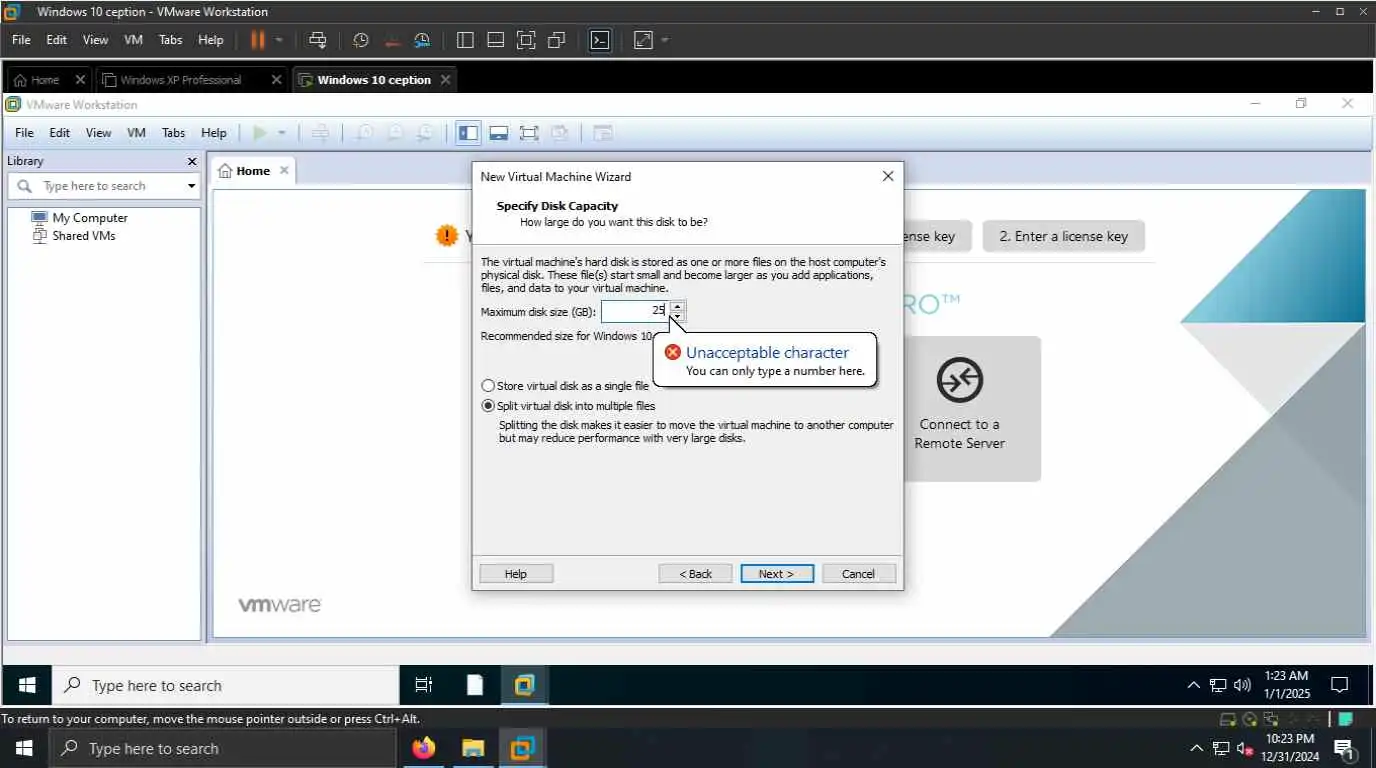Click green Play button in inner VMware toolbar
The height and width of the screenshot is (768, 1376).
tap(260, 133)
